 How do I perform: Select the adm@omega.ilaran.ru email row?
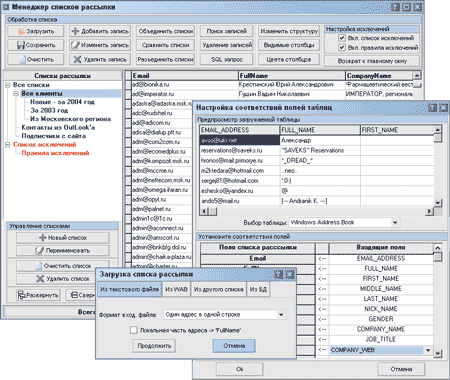pos(162,190)
